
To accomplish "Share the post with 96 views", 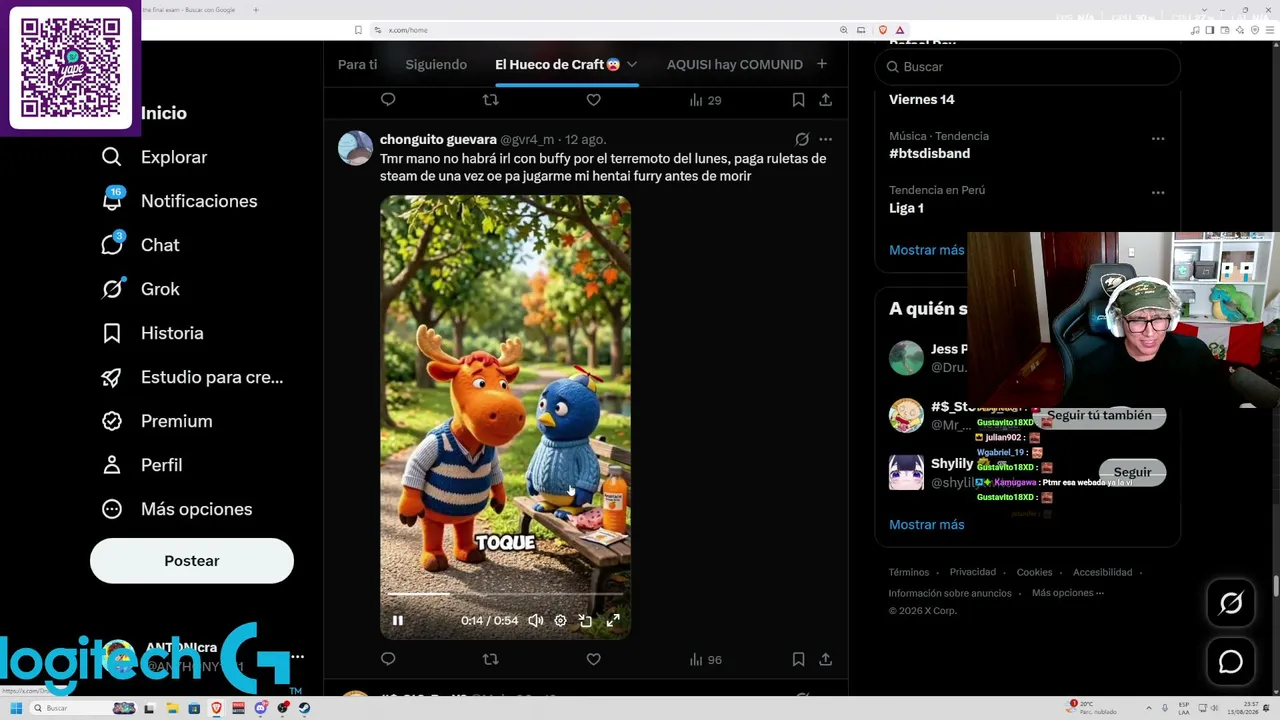I will coord(825,659).
